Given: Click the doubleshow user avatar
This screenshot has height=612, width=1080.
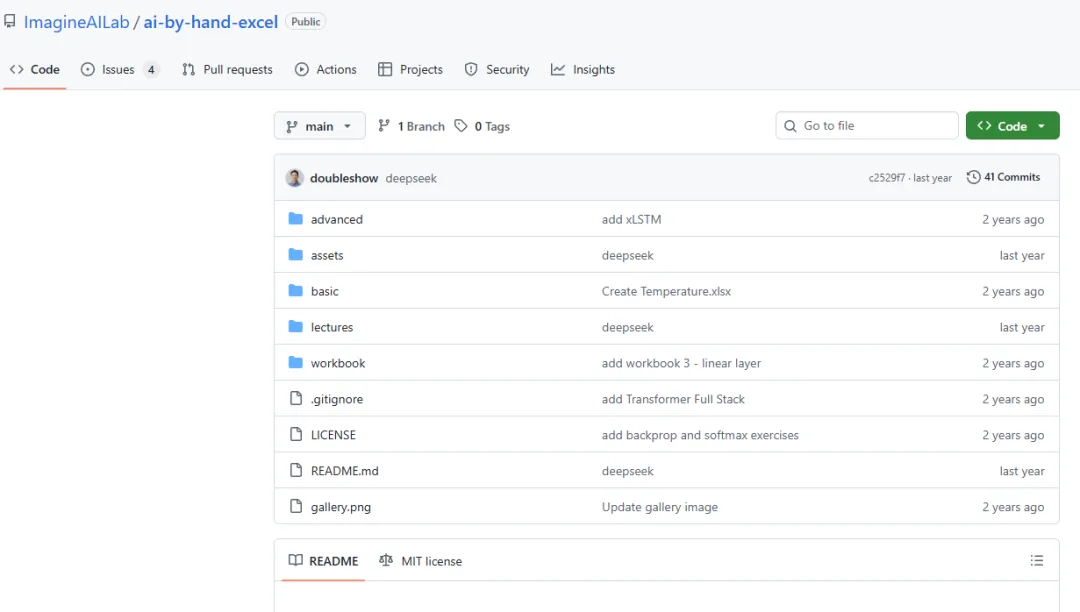Looking at the screenshot, I should (294, 178).
